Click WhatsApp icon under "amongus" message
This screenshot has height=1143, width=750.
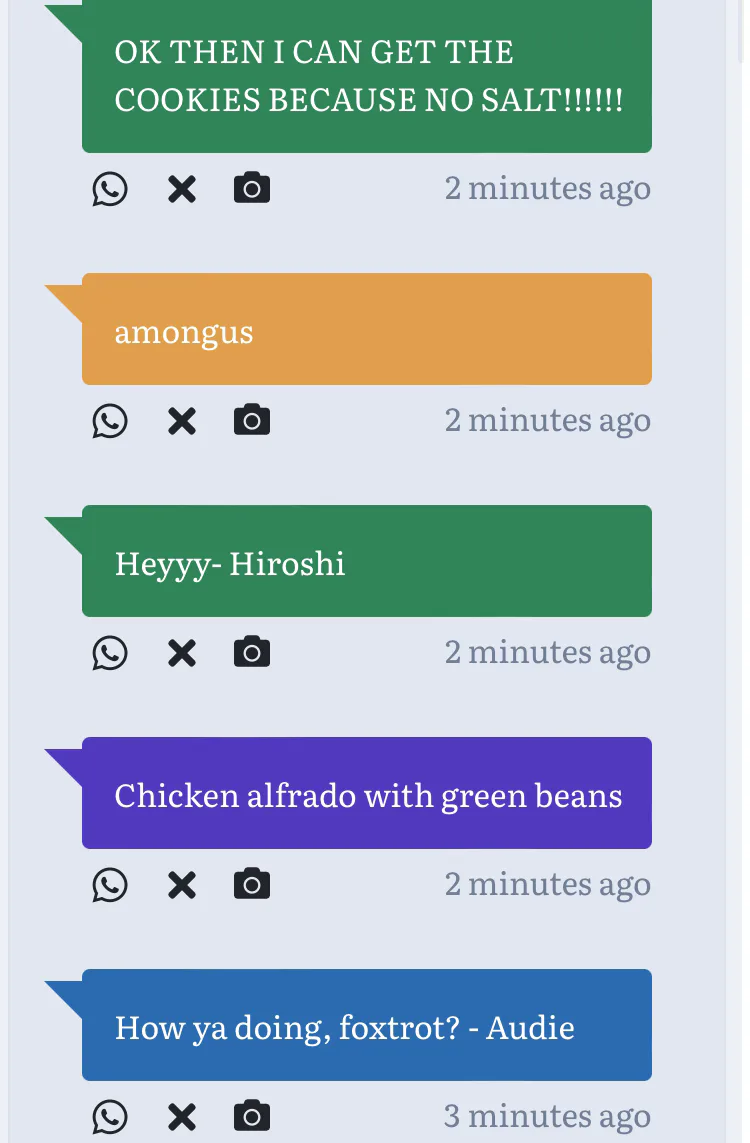point(110,420)
